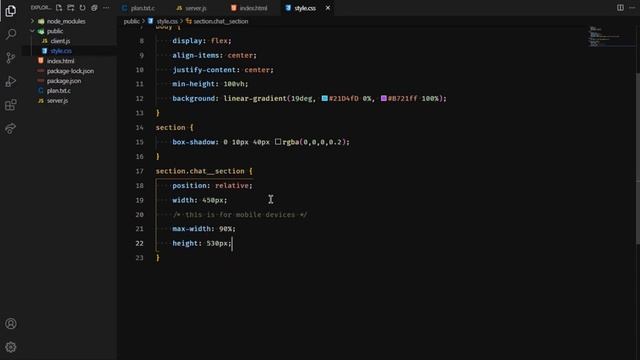Image resolution: width=640 pixels, height=360 pixels.
Task: Open the Run and Debug view
Action: 11,81
